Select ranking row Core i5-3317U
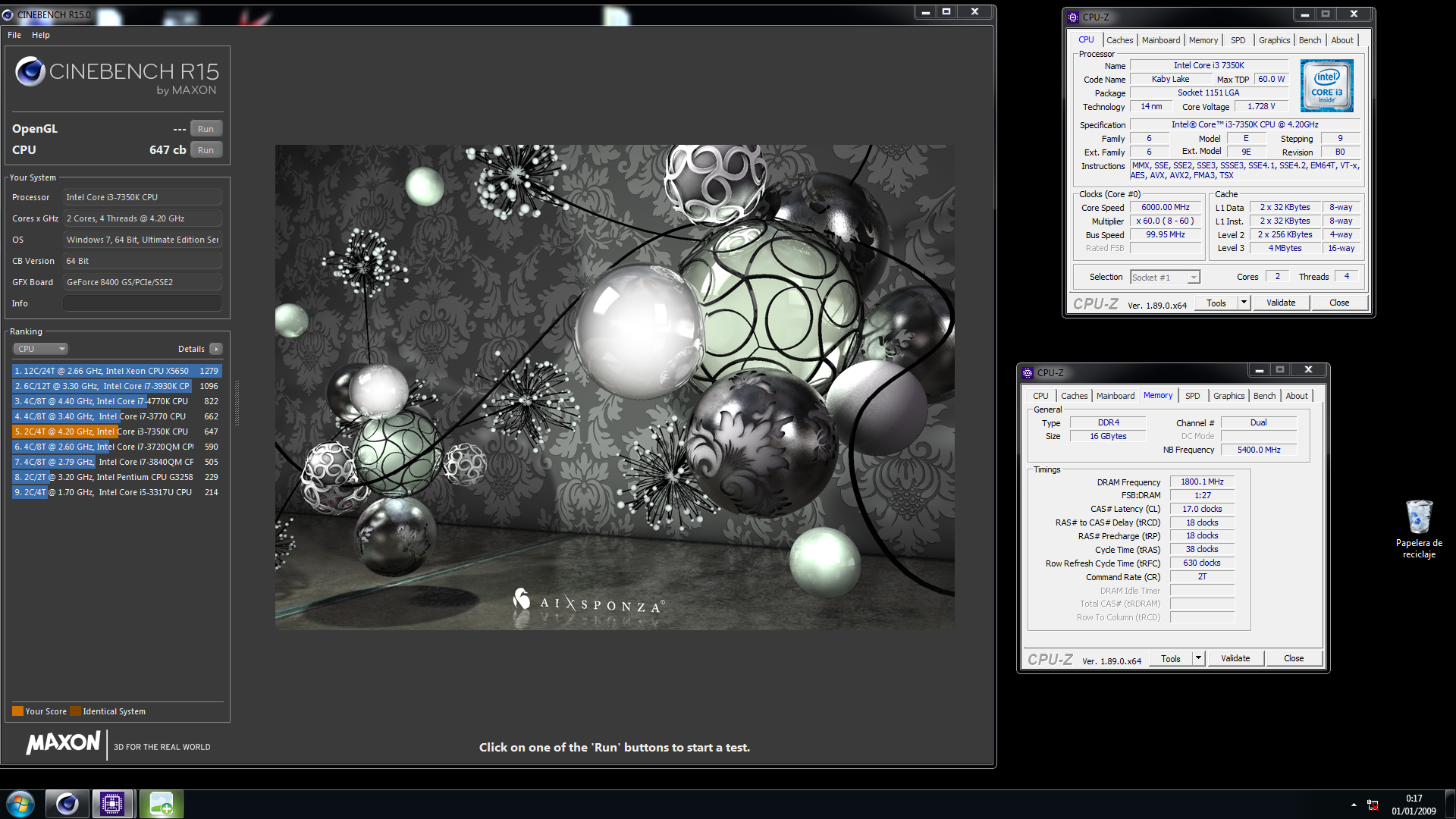Screen dimensions: 1456x819 click(x=117, y=492)
